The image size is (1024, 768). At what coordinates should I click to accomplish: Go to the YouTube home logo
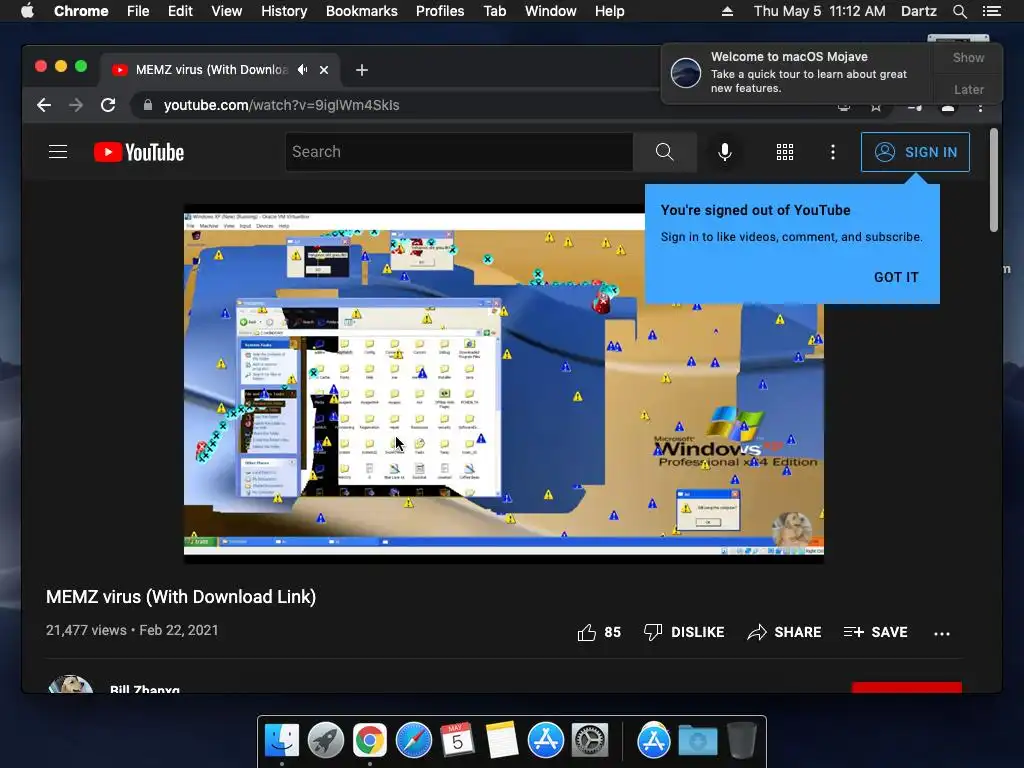point(139,152)
